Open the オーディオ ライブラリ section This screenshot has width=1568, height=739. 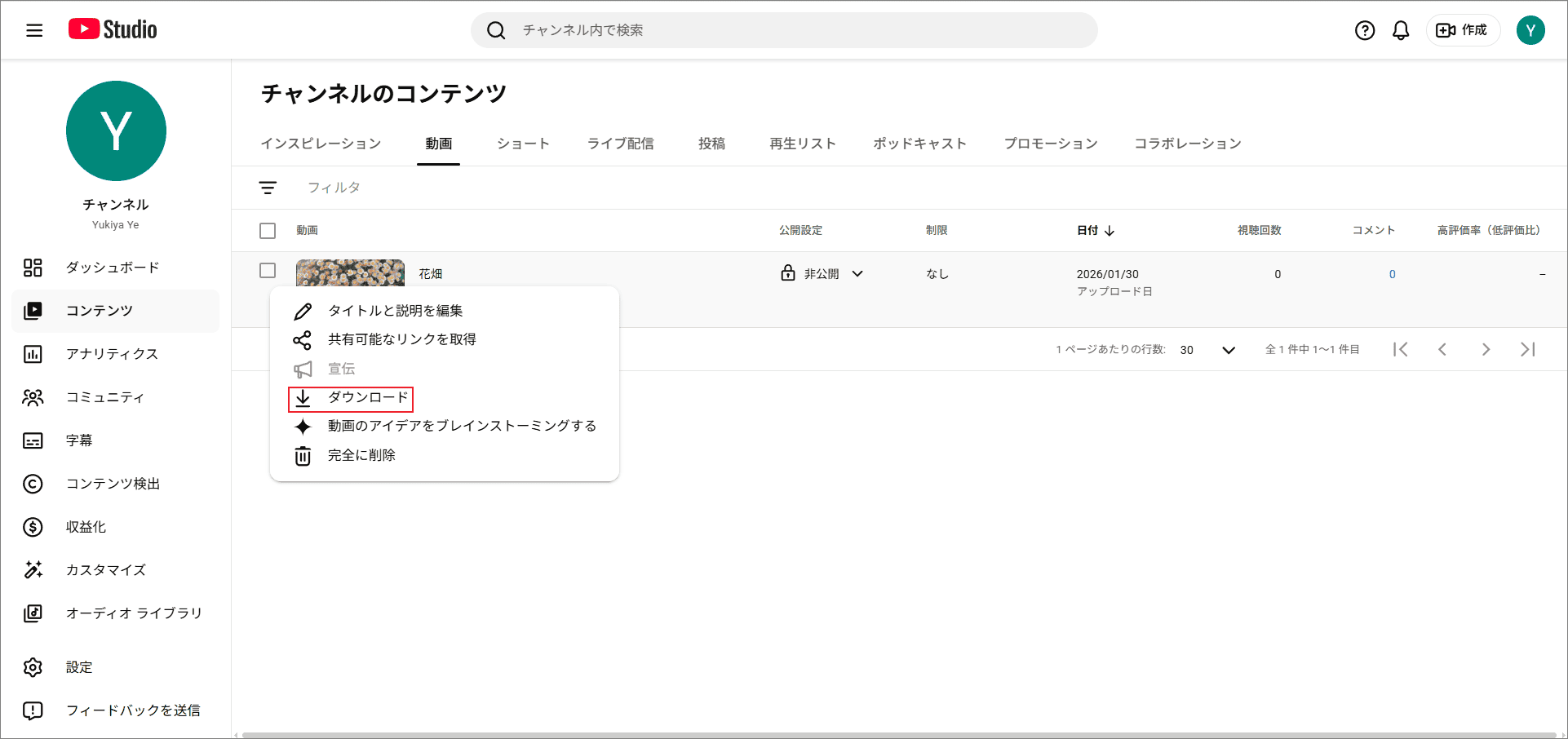coord(133,613)
